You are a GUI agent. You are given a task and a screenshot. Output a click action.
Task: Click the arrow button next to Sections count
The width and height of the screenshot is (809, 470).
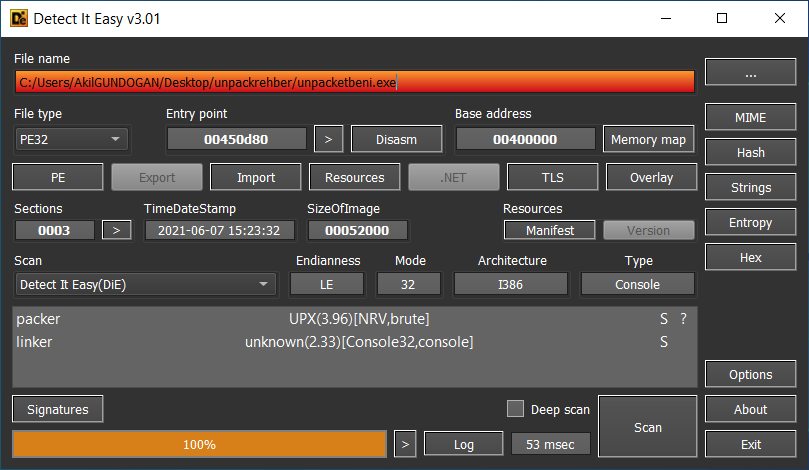pos(117,230)
